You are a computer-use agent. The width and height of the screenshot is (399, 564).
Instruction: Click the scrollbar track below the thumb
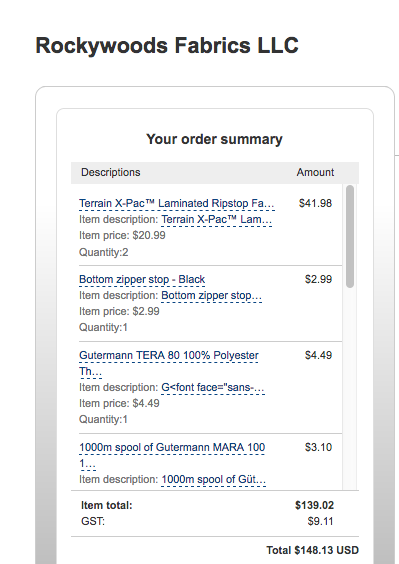pyautogui.click(x=350, y=388)
